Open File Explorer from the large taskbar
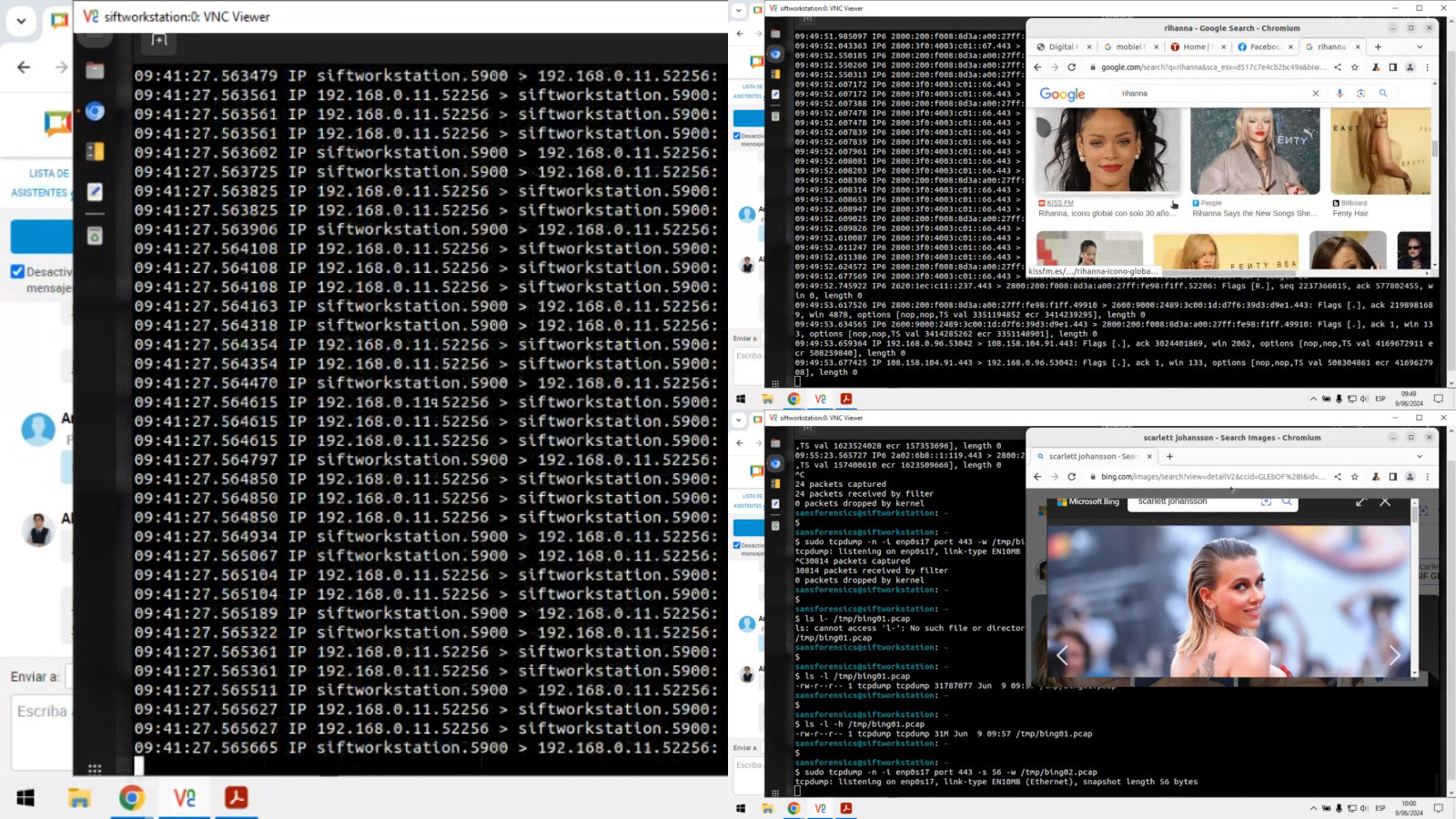This screenshot has width=1456, height=819. [79, 798]
